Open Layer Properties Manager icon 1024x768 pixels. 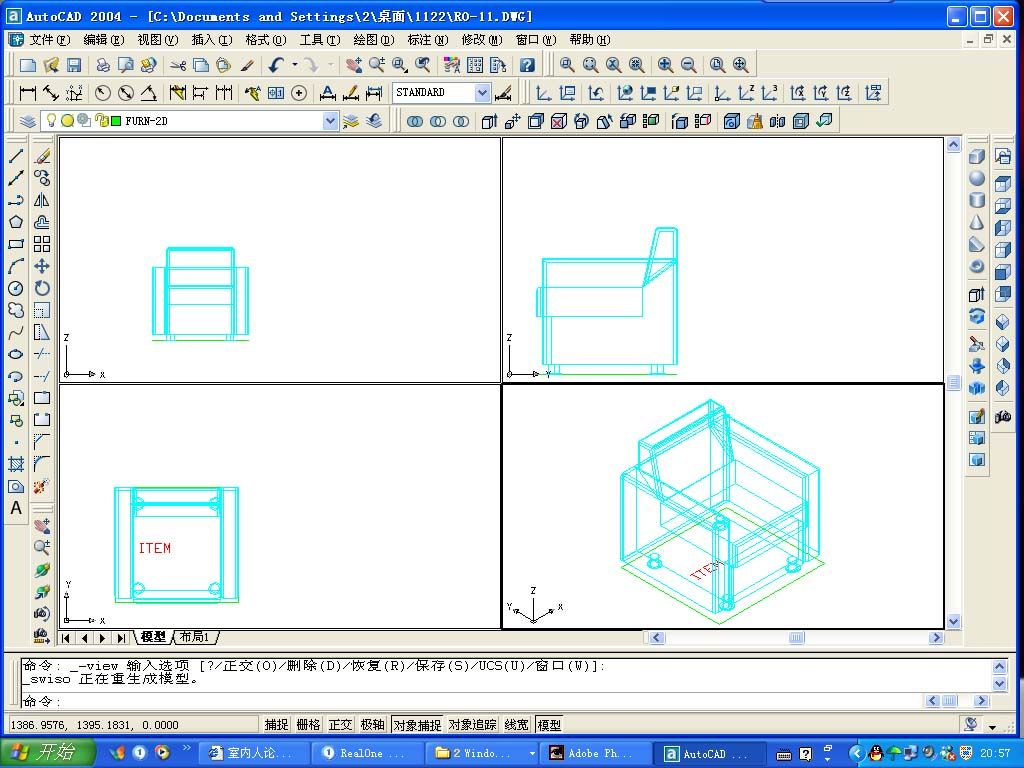[x=27, y=121]
